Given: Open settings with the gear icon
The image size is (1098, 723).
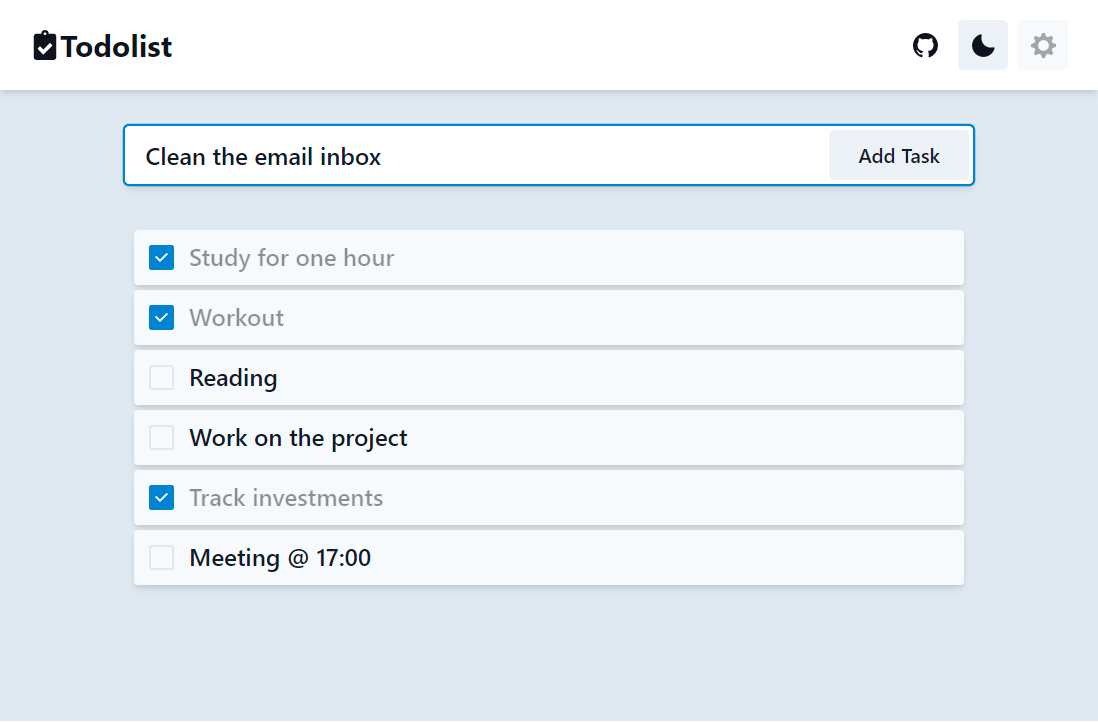Looking at the screenshot, I should (x=1043, y=46).
